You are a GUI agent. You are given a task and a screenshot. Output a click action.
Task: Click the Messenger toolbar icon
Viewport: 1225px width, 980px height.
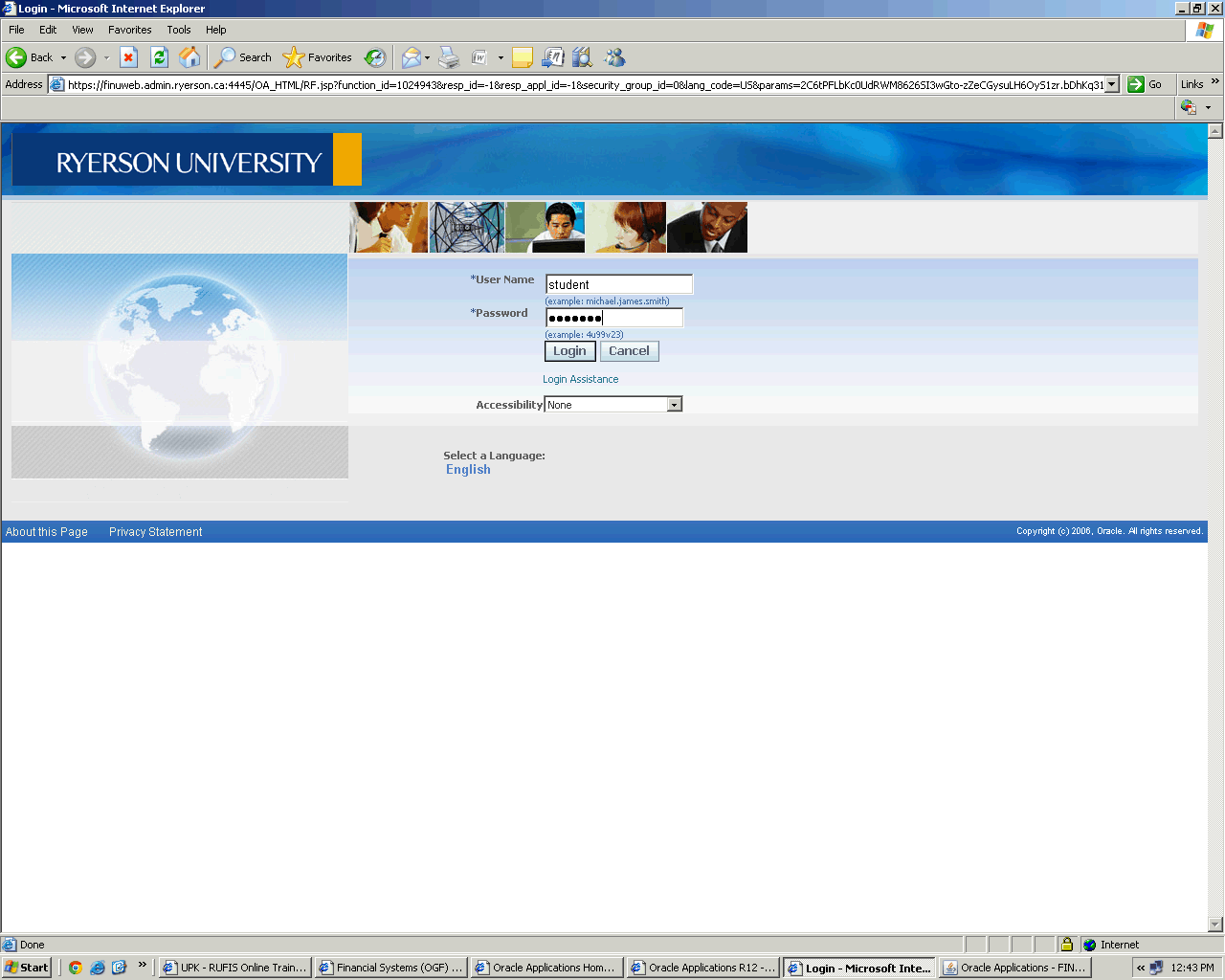[x=614, y=57]
